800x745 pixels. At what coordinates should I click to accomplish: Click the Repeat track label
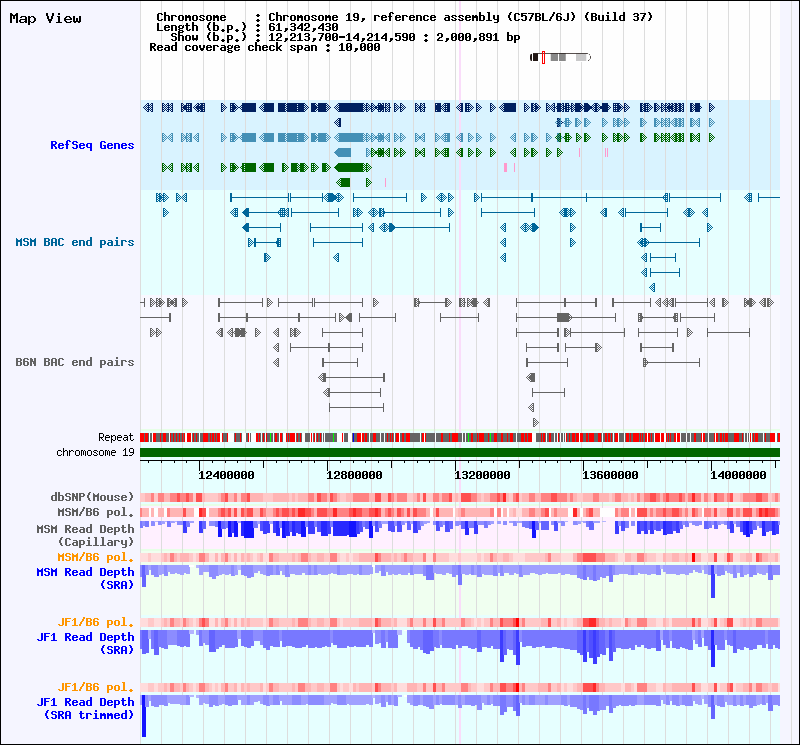coord(116,437)
